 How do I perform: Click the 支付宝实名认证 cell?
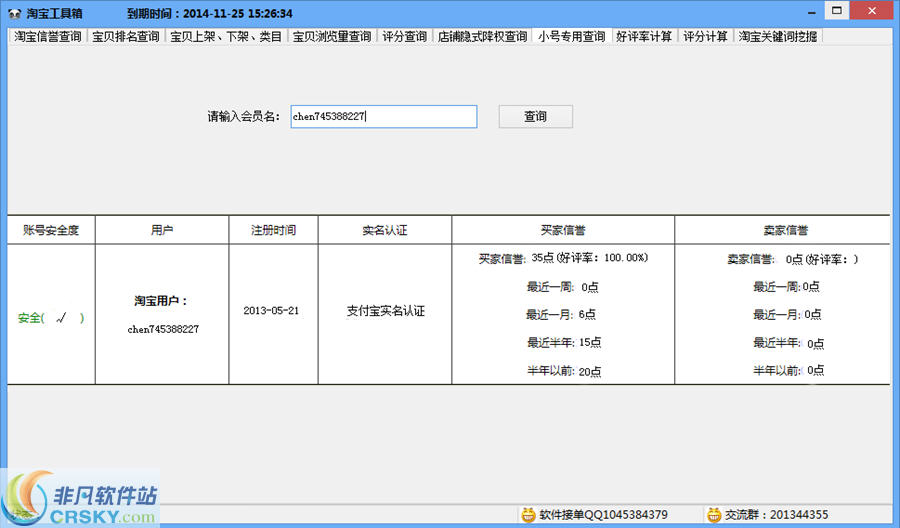[x=385, y=310]
